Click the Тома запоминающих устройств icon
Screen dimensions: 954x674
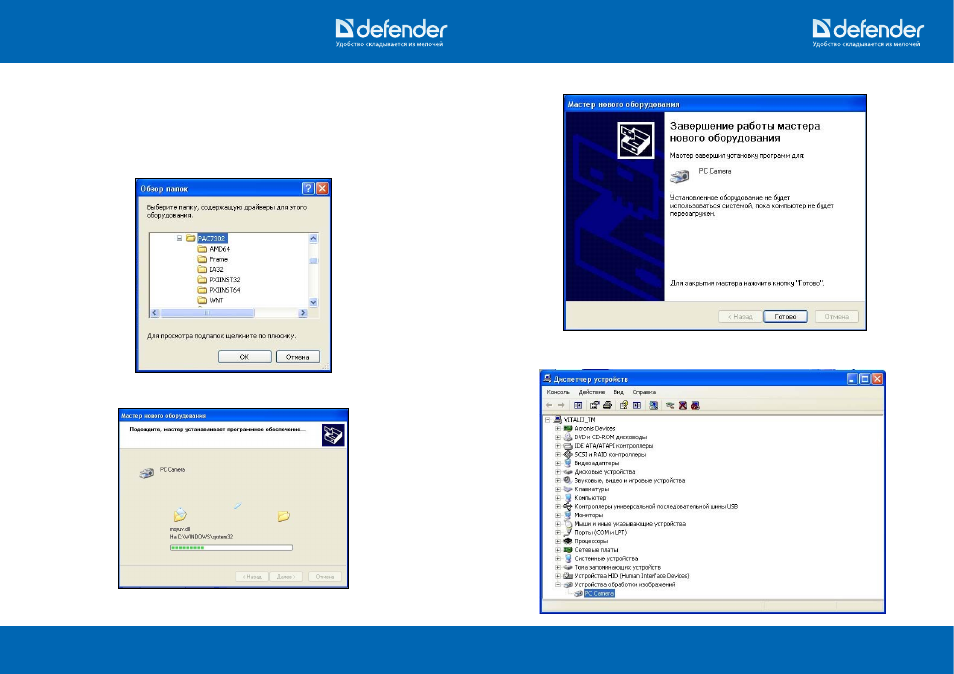pyautogui.click(x=568, y=567)
